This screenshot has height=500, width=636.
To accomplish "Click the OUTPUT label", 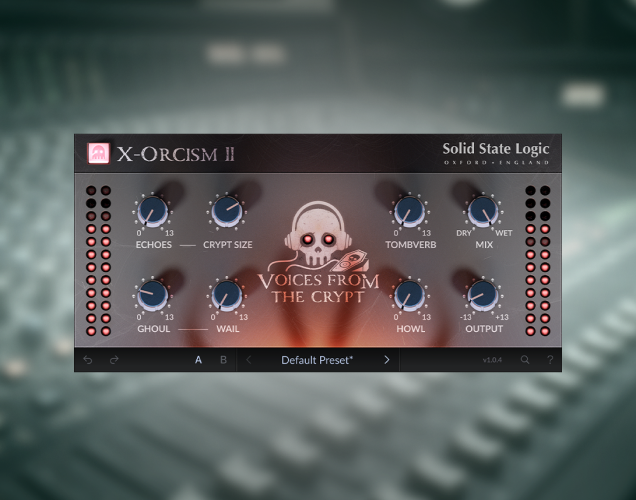I will (484, 328).
